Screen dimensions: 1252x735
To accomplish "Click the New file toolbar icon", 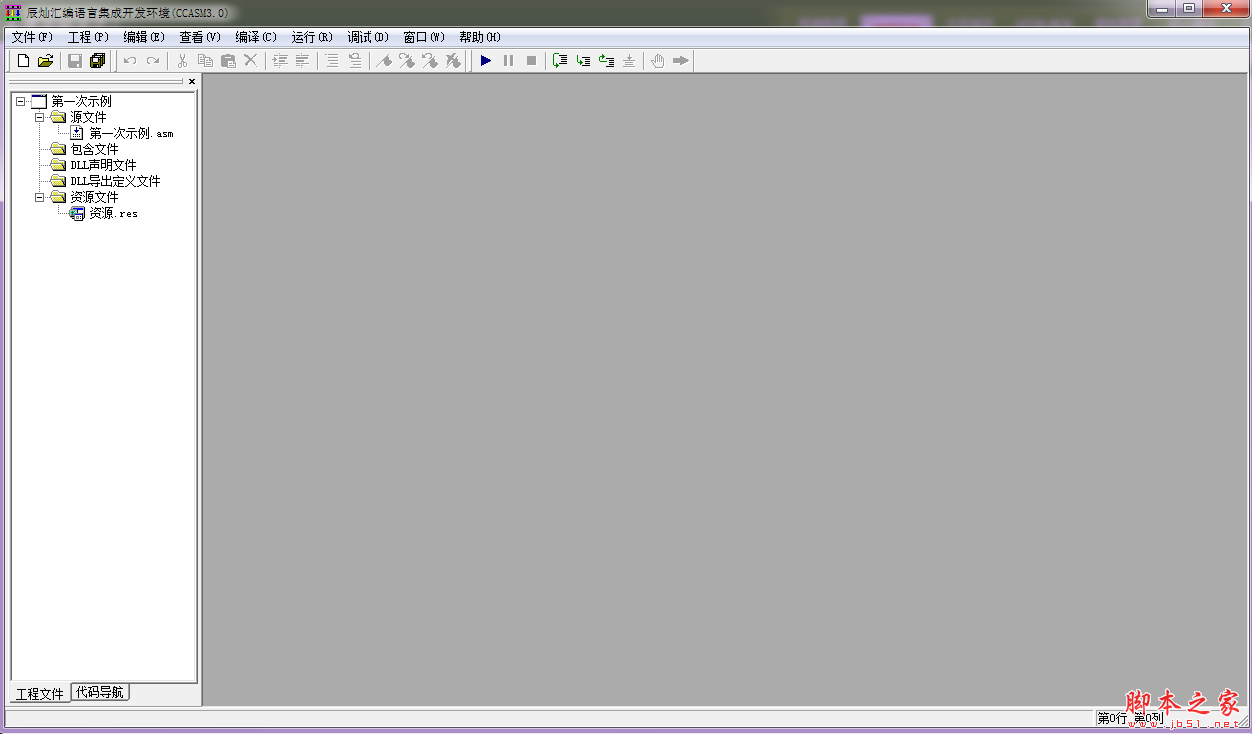I will pos(23,61).
